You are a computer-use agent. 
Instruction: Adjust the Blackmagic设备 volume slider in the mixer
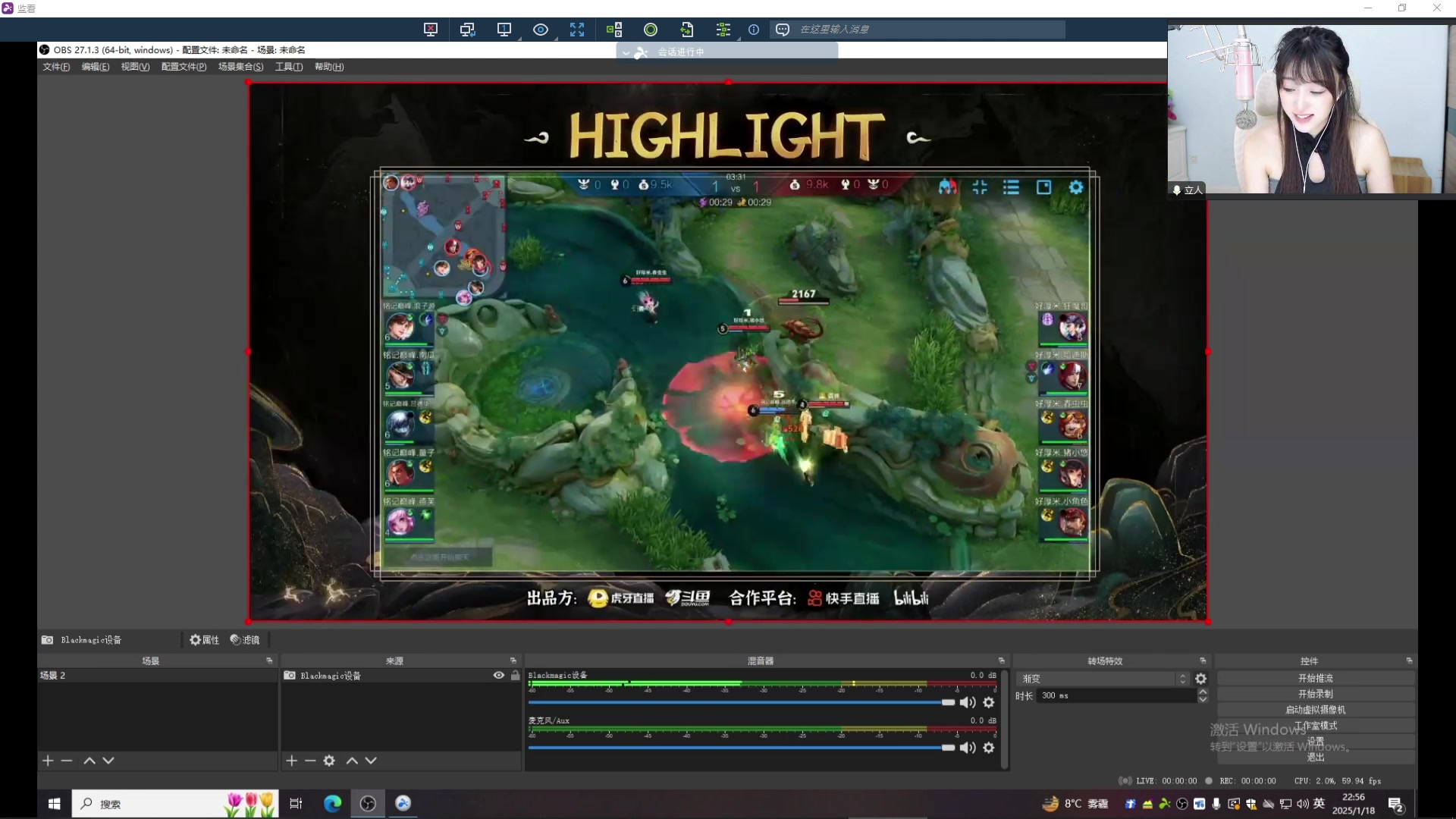[742, 702]
